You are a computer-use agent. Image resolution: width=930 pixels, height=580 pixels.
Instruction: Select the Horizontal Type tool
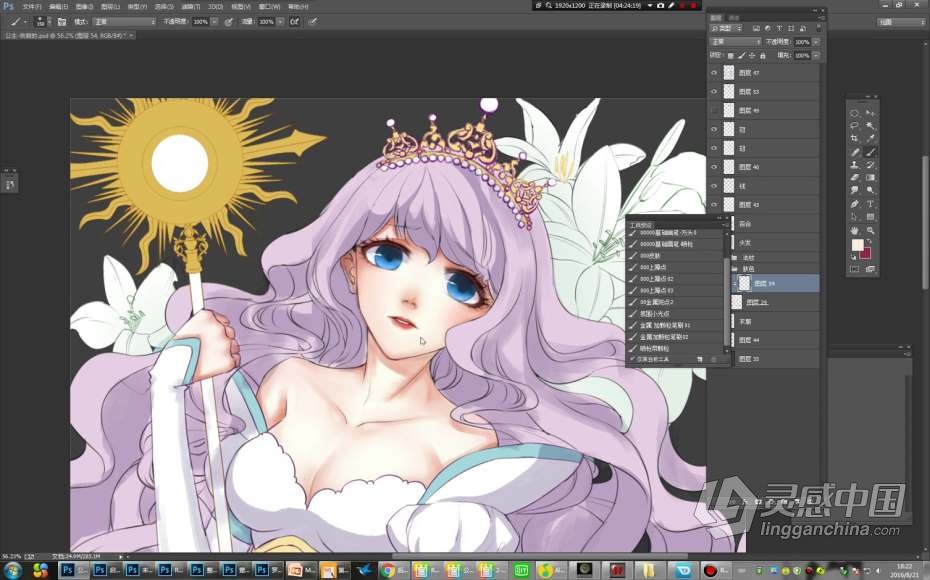point(870,203)
